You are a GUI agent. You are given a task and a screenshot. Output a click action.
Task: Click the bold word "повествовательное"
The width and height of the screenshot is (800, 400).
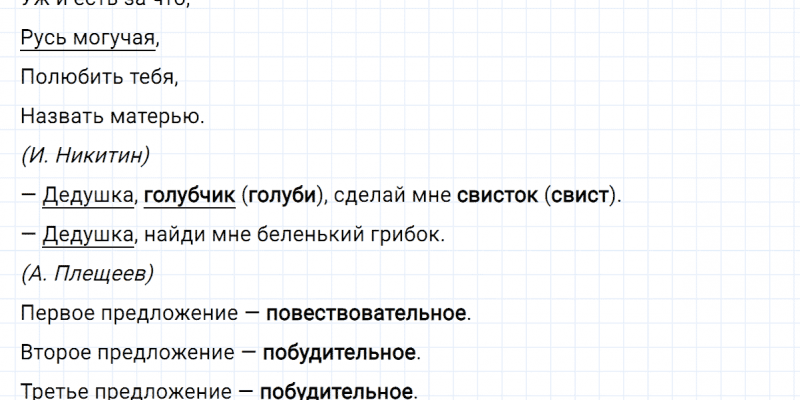(x=367, y=313)
